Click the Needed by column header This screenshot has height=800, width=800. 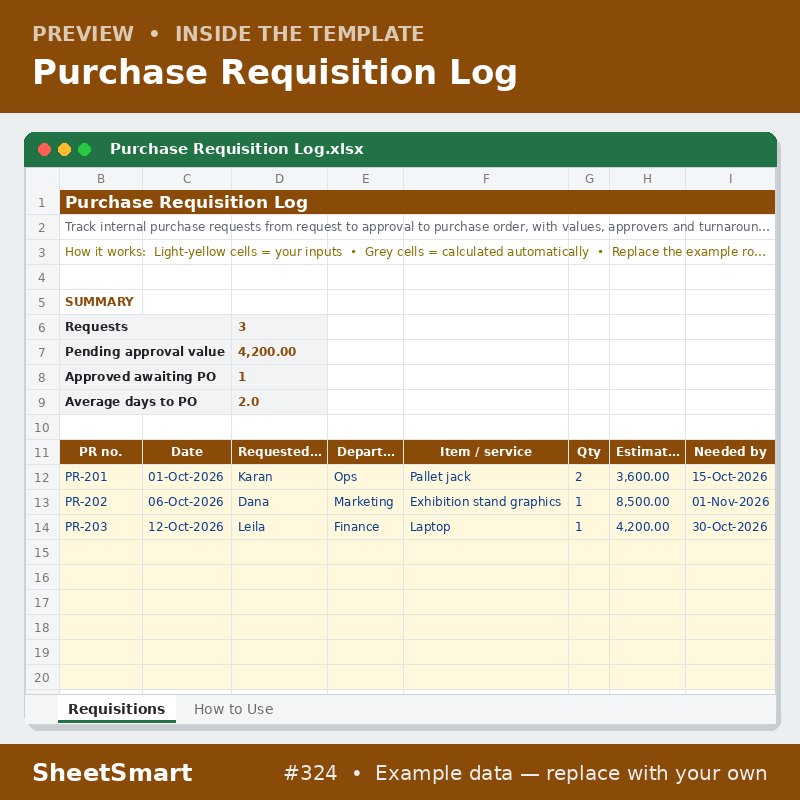tap(730, 452)
